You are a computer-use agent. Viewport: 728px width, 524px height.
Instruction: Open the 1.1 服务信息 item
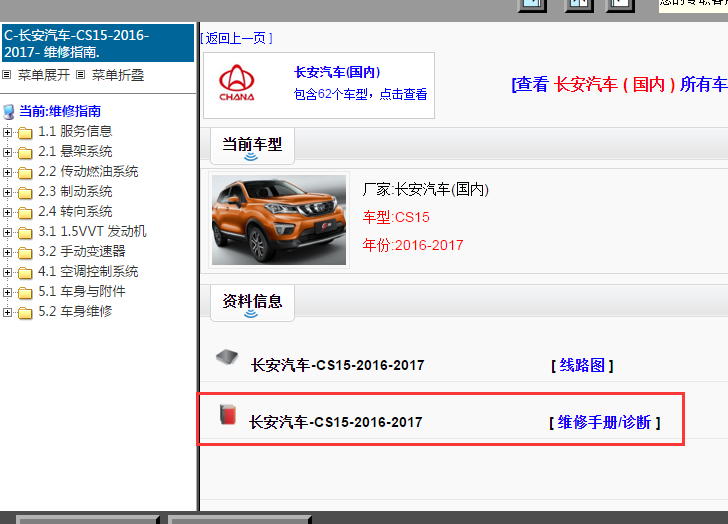[75, 131]
